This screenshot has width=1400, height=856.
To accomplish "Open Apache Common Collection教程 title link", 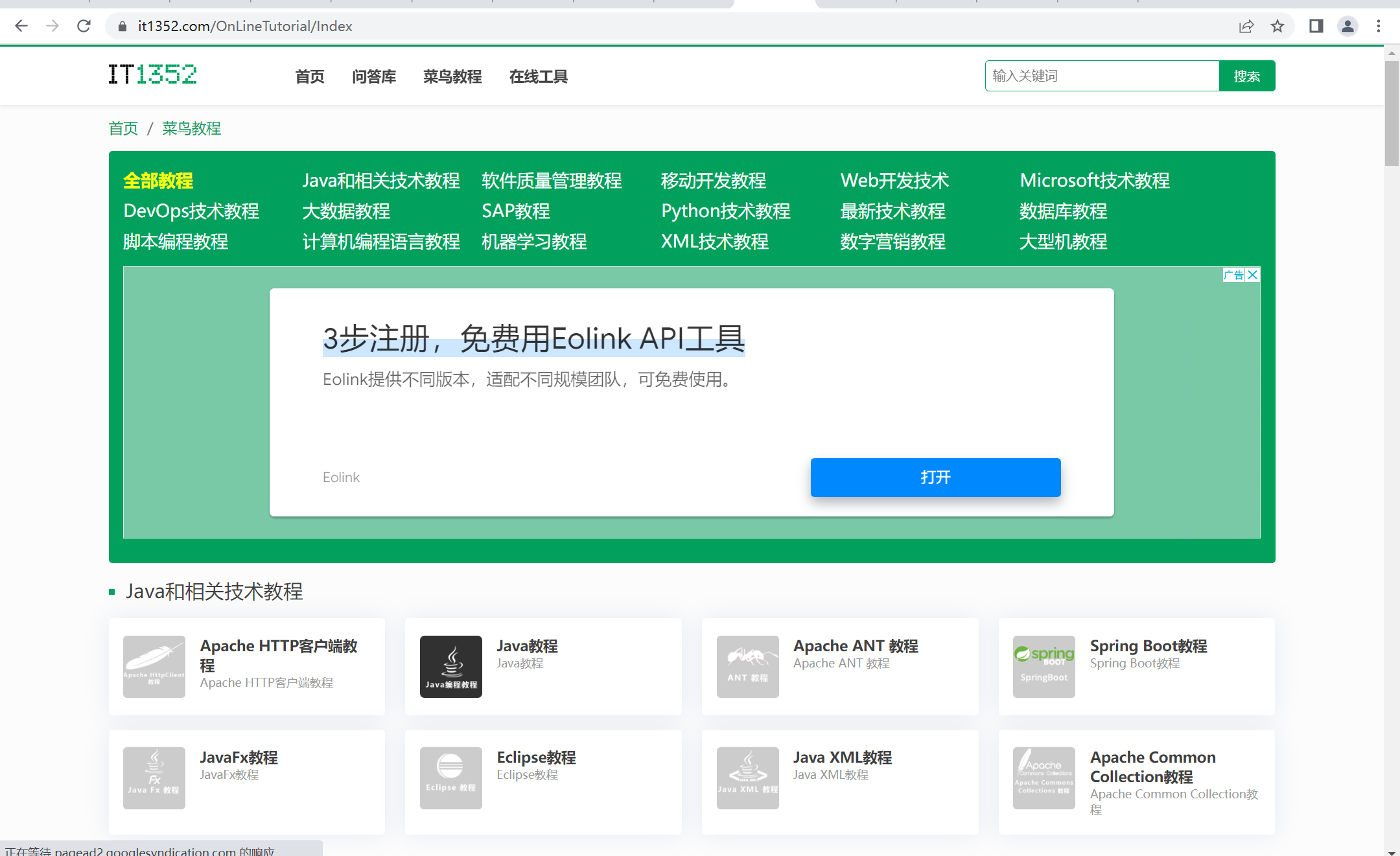I will [x=1153, y=767].
